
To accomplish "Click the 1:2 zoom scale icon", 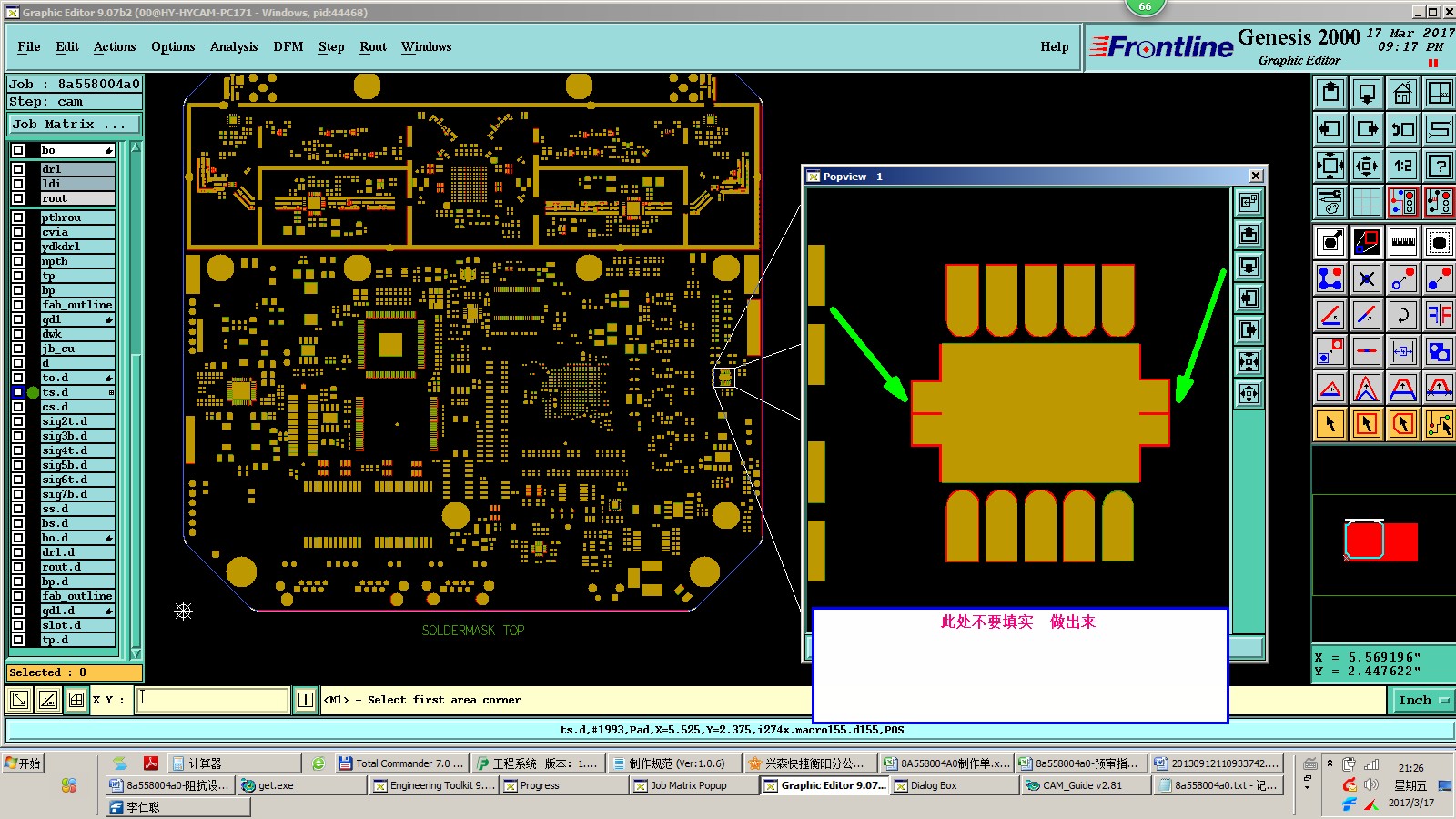I will click(1402, 166).
